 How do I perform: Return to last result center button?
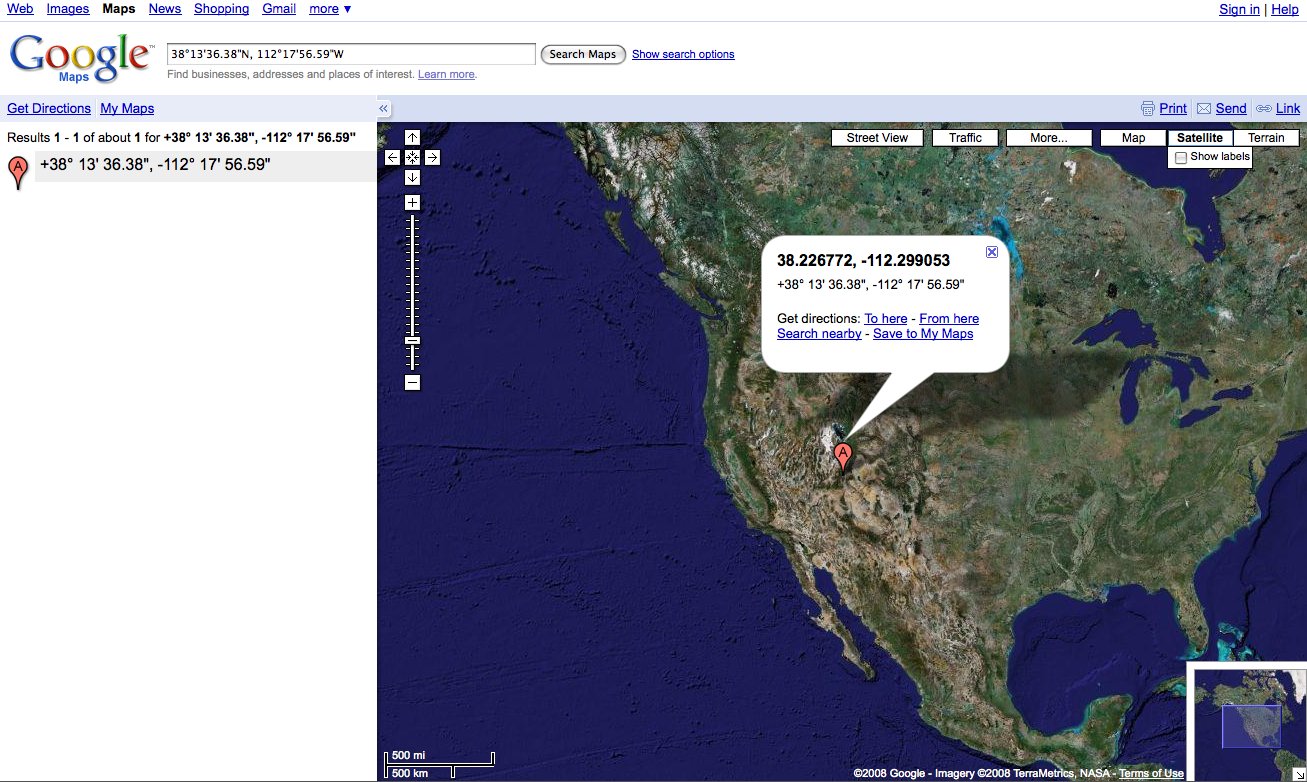[x=412, y=157]
